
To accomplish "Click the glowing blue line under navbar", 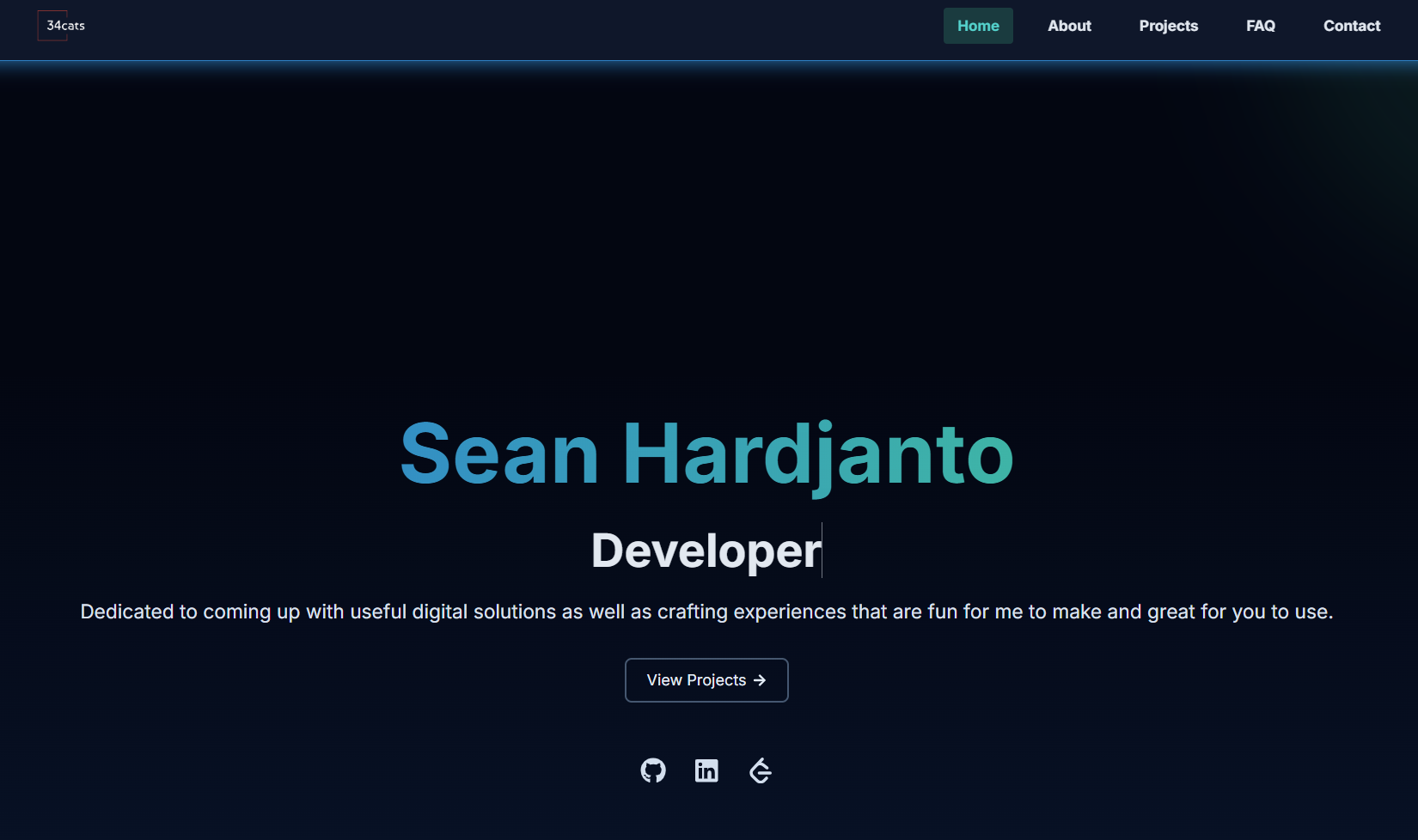I will click(x=709, y=61).
